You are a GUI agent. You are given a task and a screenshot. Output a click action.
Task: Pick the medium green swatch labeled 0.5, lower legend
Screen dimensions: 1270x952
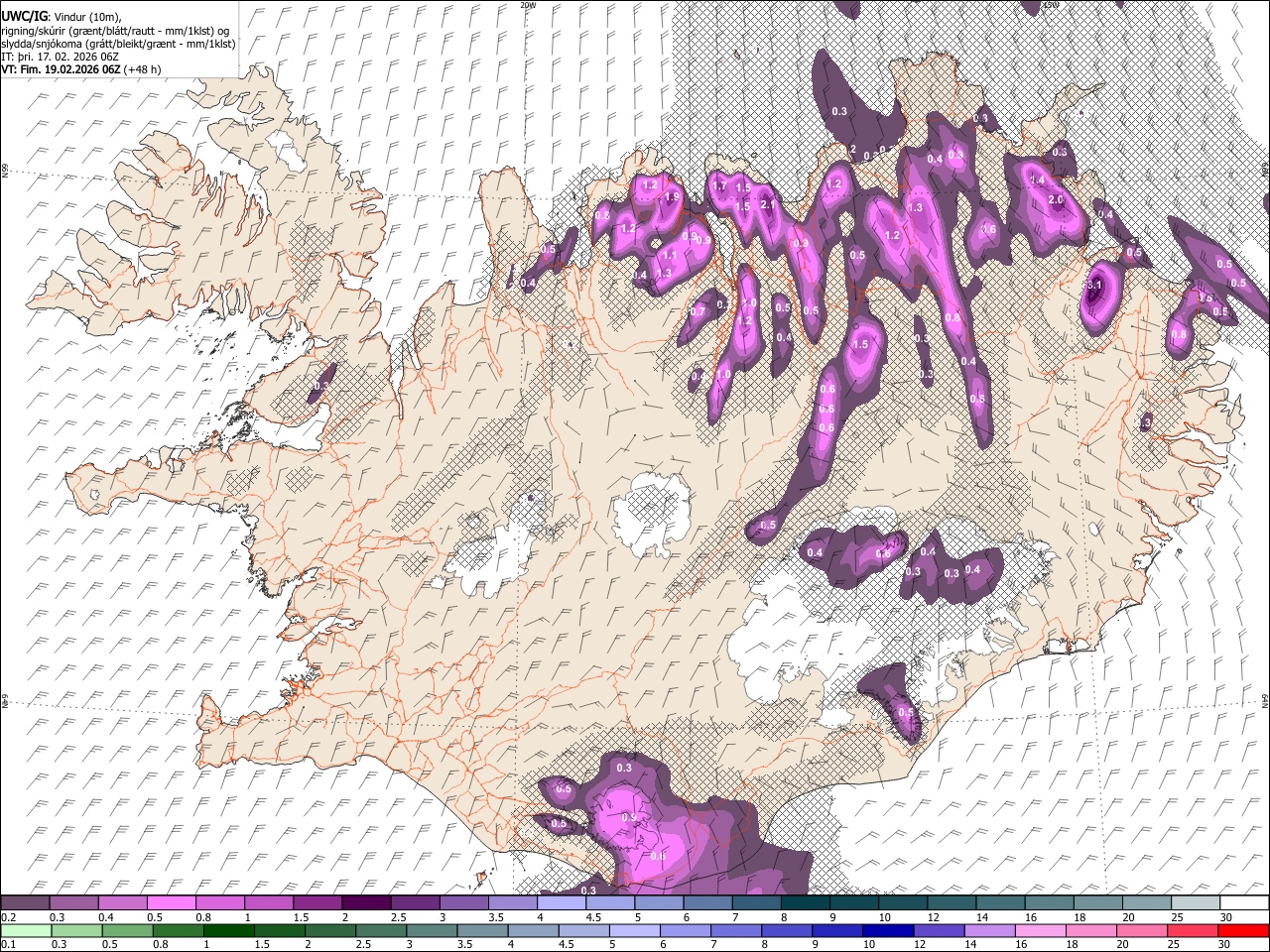[127, 930]
